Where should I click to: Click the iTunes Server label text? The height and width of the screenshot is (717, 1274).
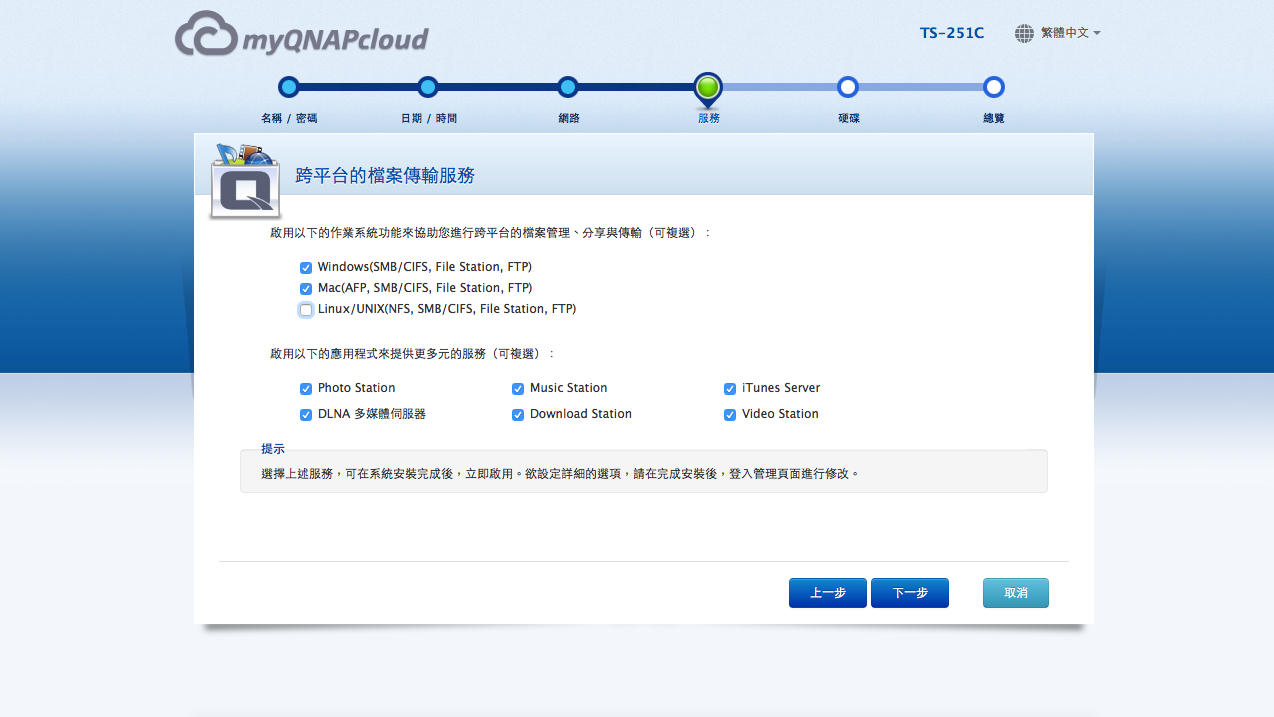781,388
